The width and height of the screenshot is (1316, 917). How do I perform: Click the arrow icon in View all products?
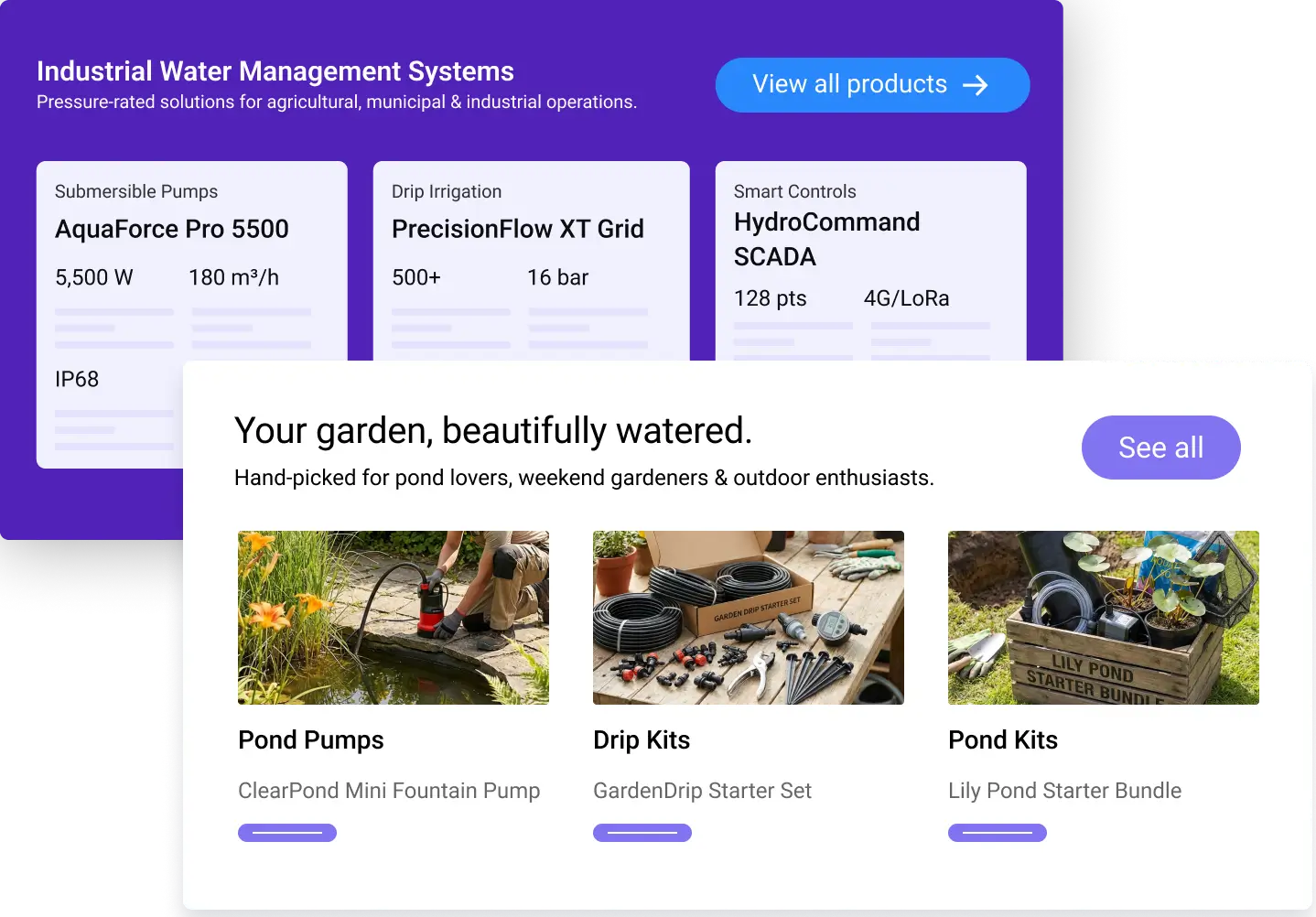[976, 85]
